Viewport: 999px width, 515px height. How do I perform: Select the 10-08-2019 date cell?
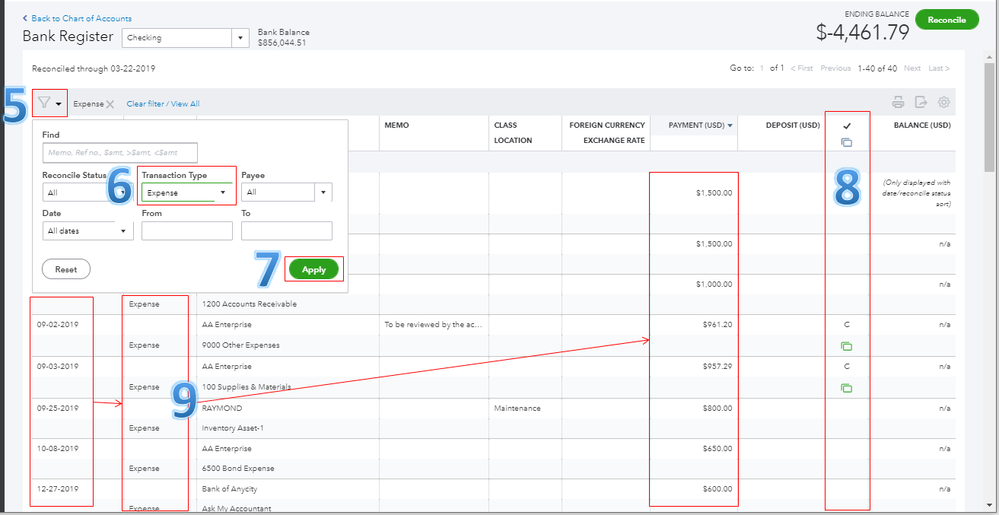point(58,449)
